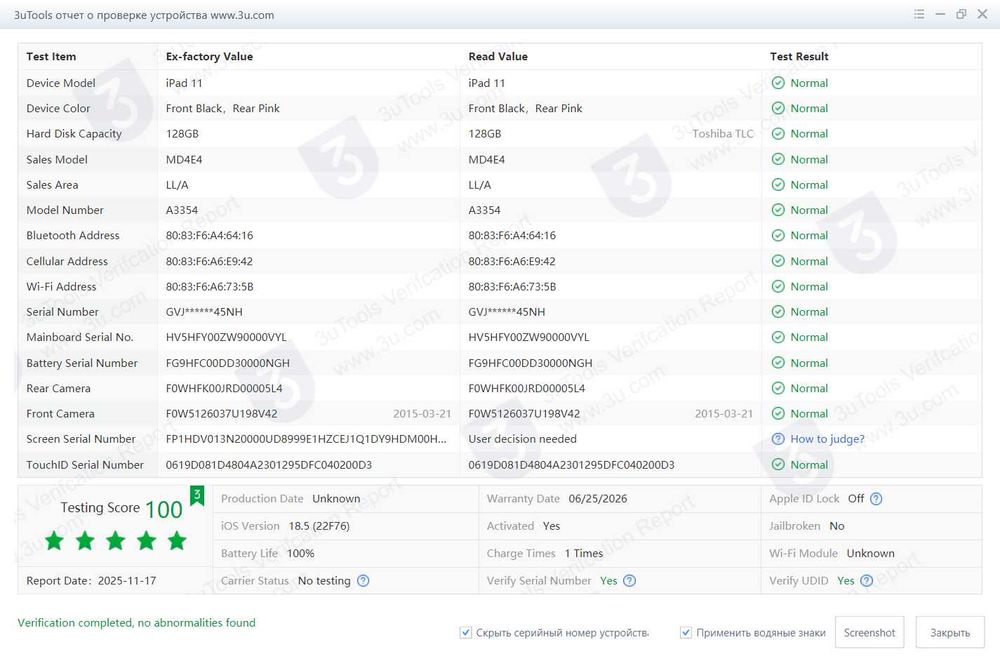Minimize the 3uTools report window

940,14
